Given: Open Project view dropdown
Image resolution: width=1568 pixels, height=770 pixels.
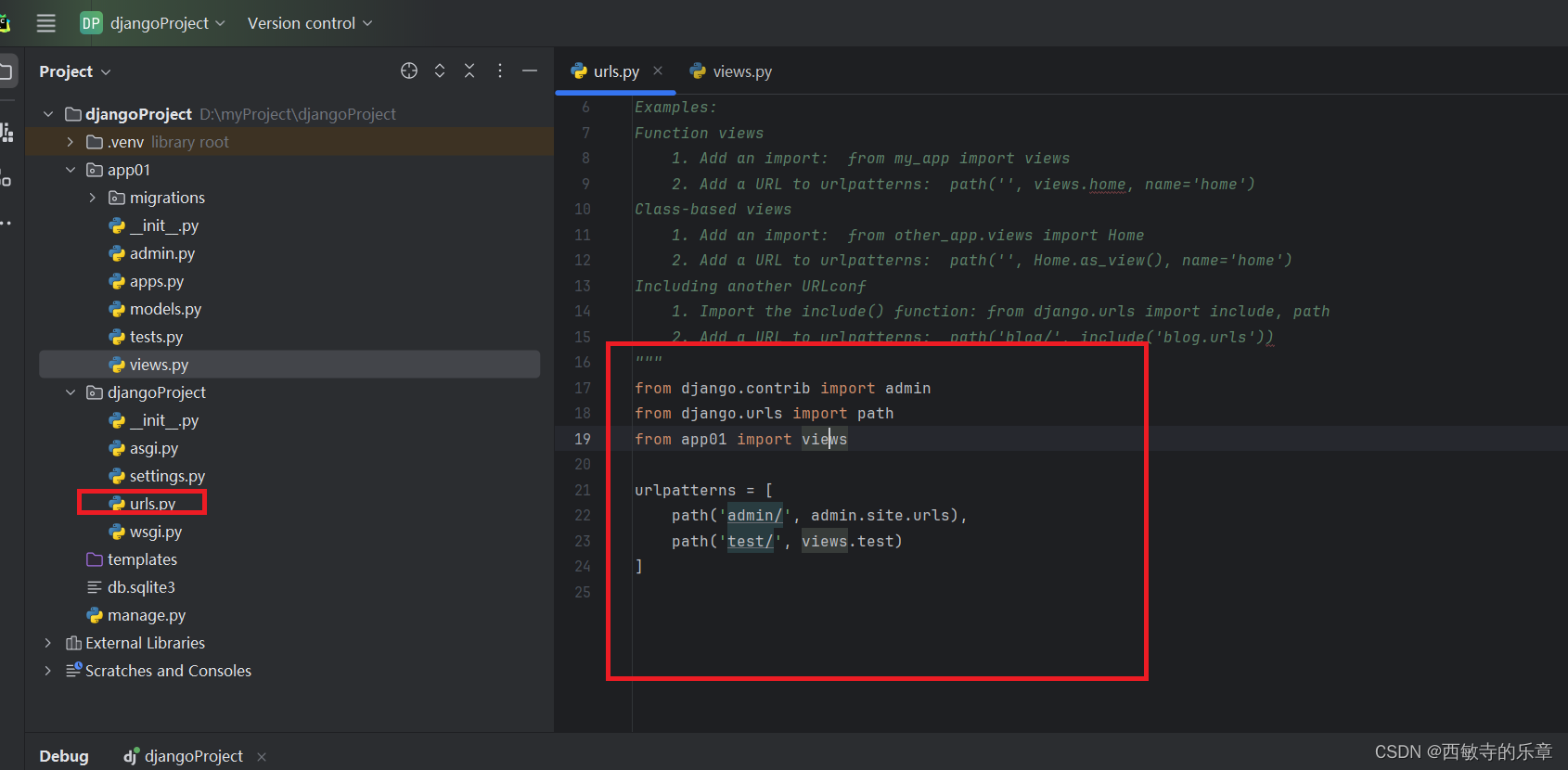Looking at the screenshot, I should tap(74, 71).
